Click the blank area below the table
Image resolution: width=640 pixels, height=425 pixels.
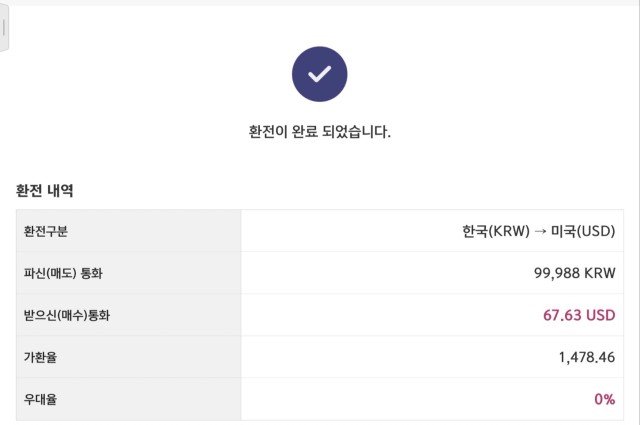coord(320,422)
